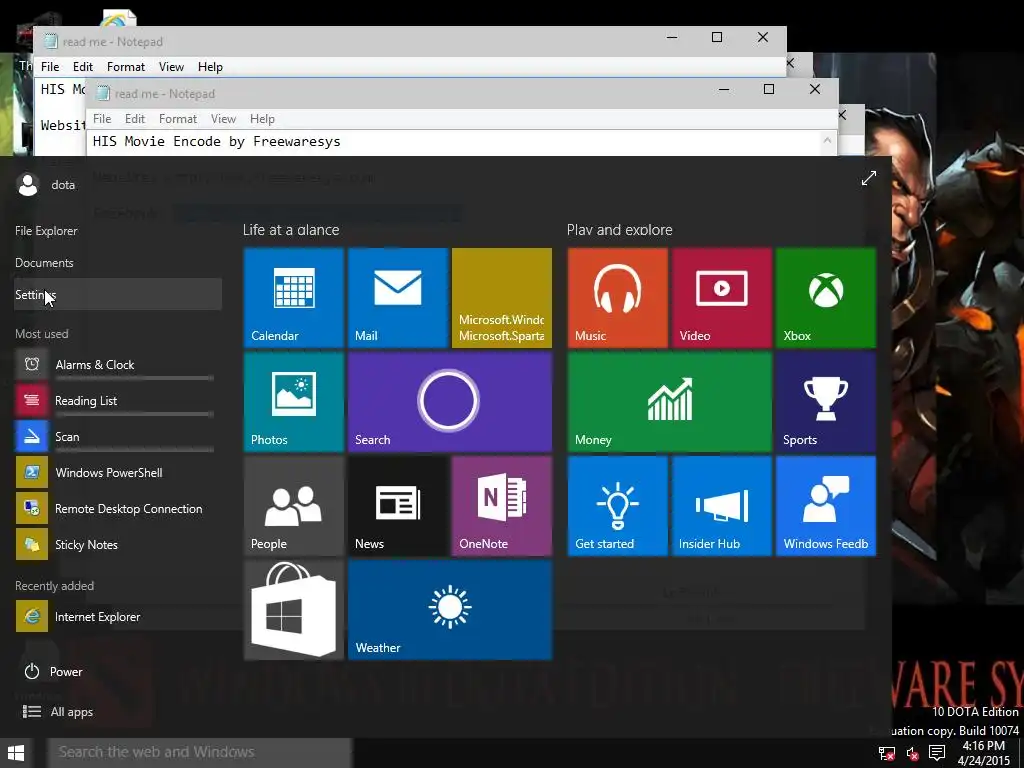Open the Microsoft.Spartan tile
The image size is (1024, 768).
click(x=502, y=298)
